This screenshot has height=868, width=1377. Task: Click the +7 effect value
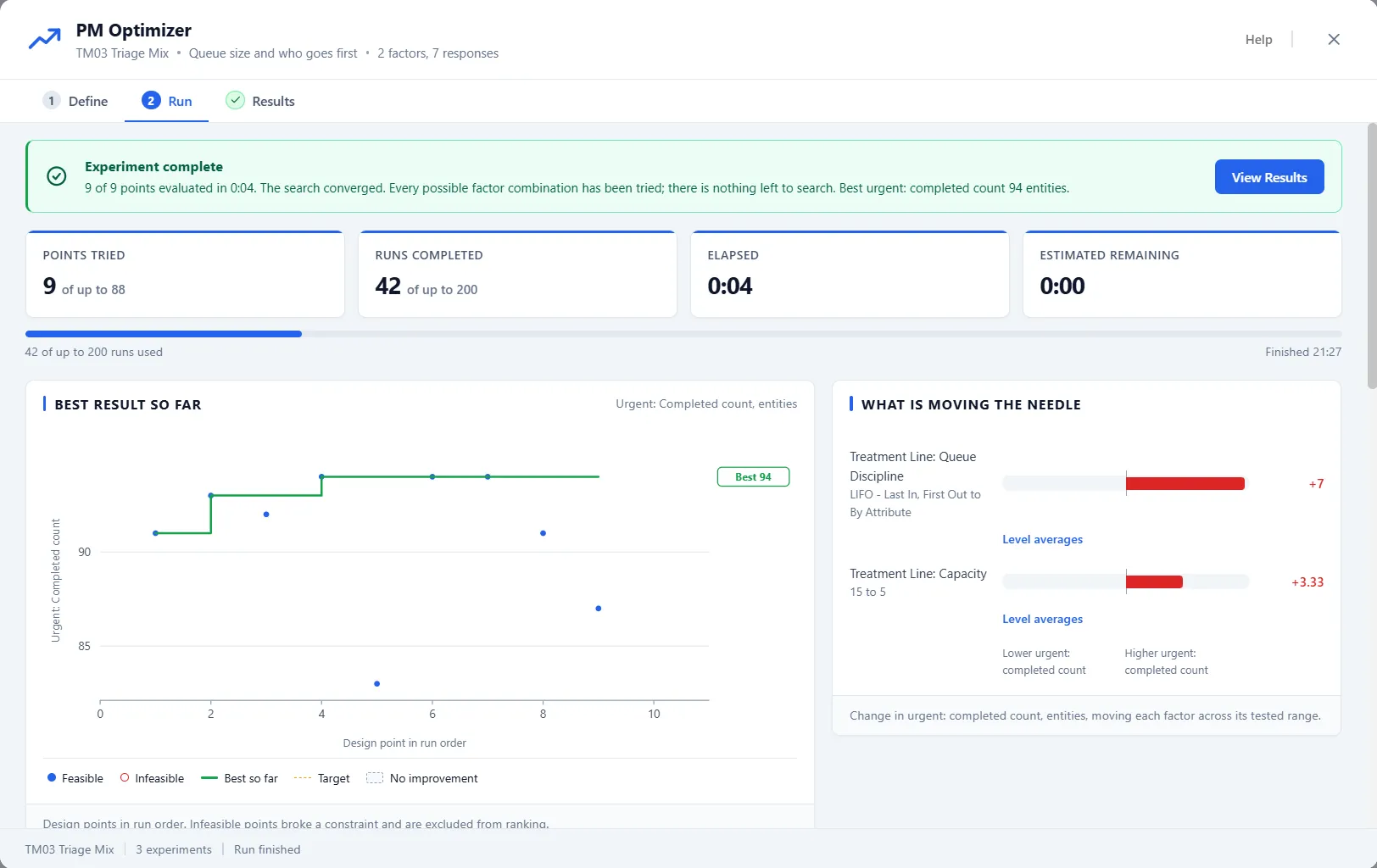[1316, 484]
